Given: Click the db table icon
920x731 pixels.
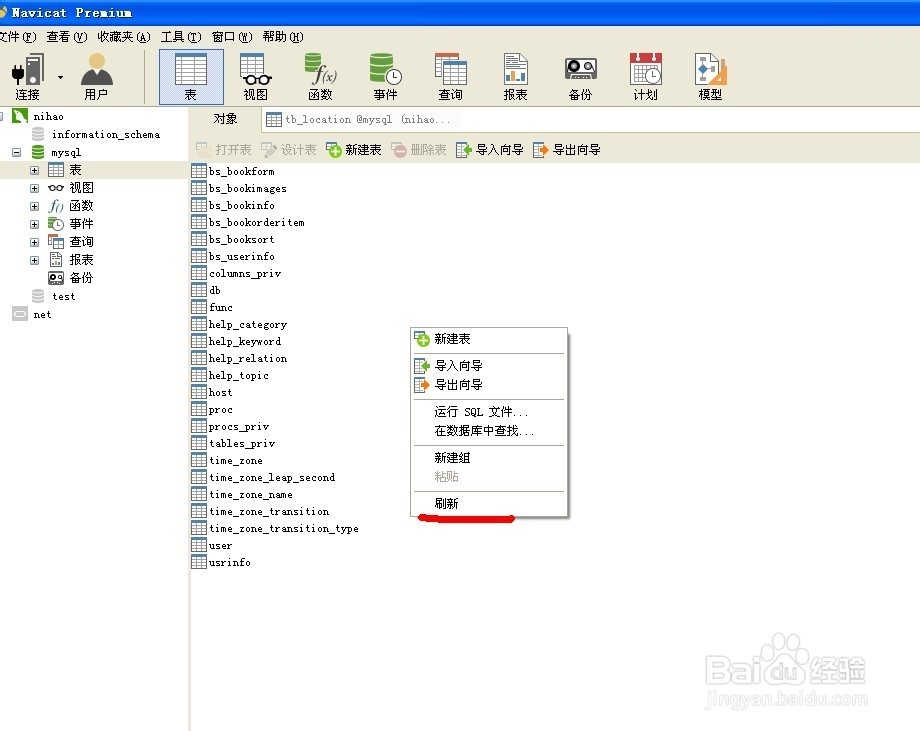Looking at the screenshot, I should coord(199,290).
